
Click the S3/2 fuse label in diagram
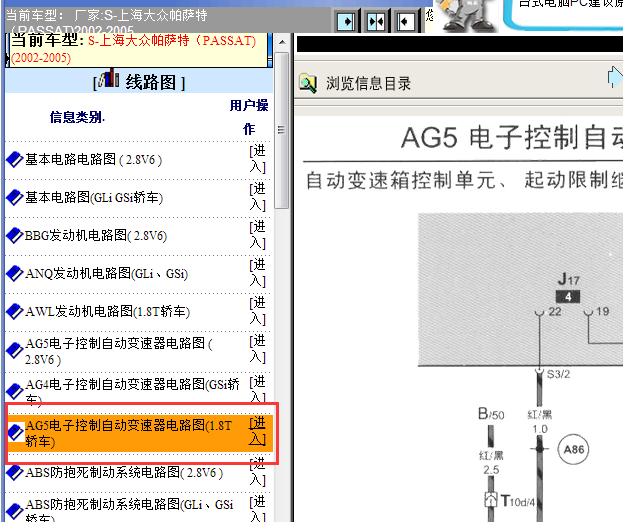[x=558, y=374]
